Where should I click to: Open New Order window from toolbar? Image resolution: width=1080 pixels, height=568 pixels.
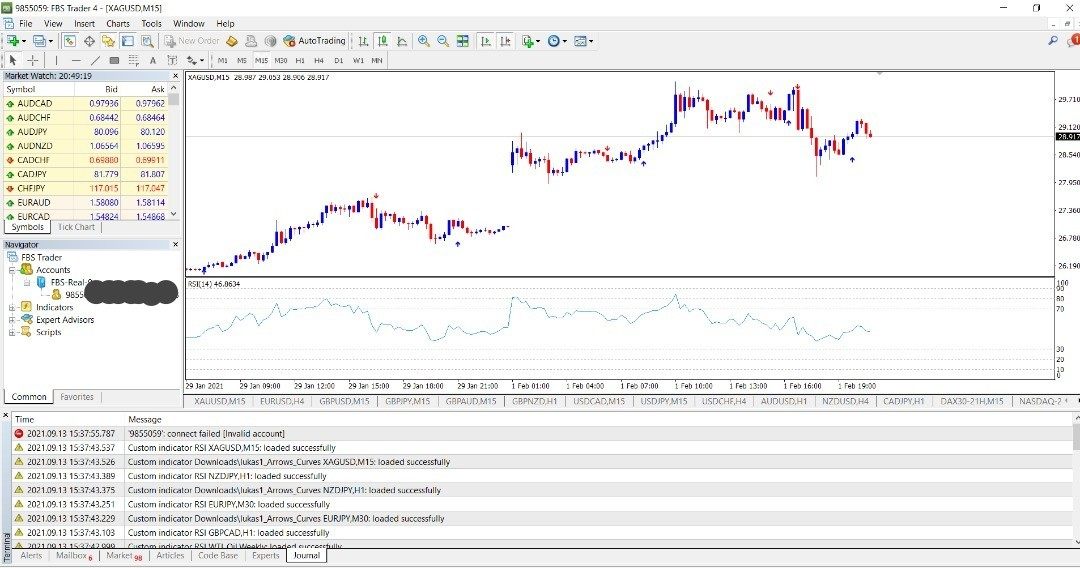(190, 41)
